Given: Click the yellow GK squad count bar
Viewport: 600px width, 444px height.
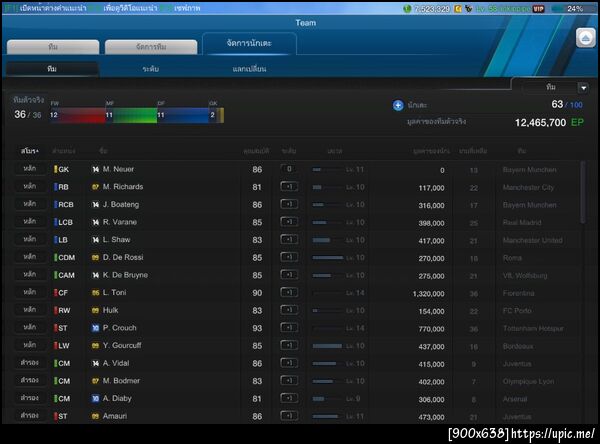Looking at the screenshot, I should 216,115.
